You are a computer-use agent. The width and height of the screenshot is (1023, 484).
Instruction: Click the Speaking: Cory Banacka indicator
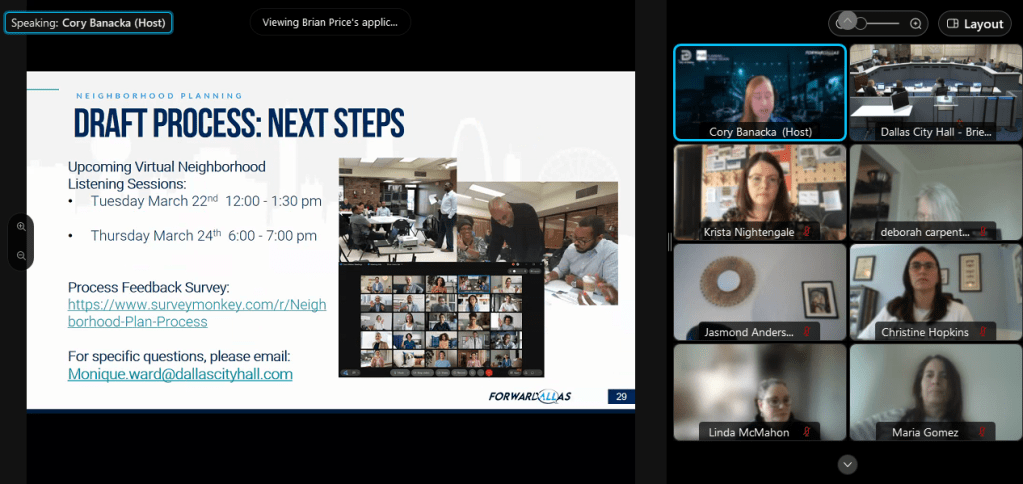88,22
